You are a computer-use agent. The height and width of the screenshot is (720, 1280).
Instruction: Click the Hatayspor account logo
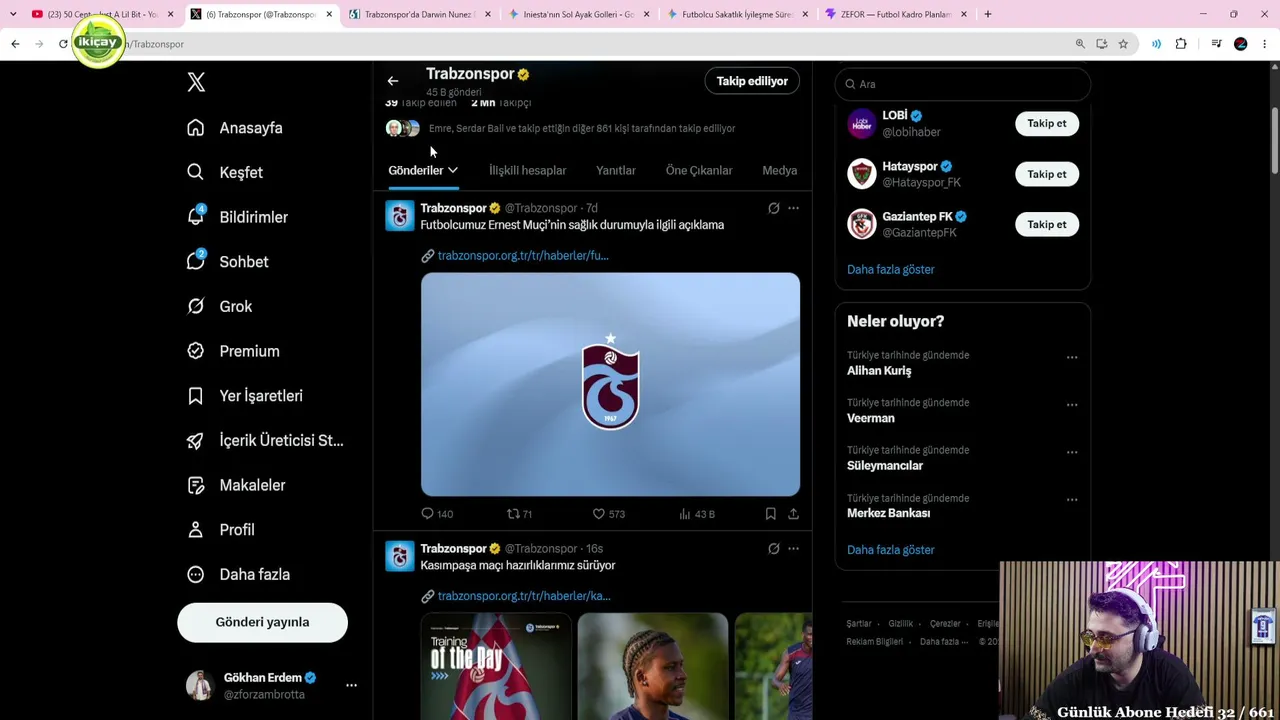point(862,174)
